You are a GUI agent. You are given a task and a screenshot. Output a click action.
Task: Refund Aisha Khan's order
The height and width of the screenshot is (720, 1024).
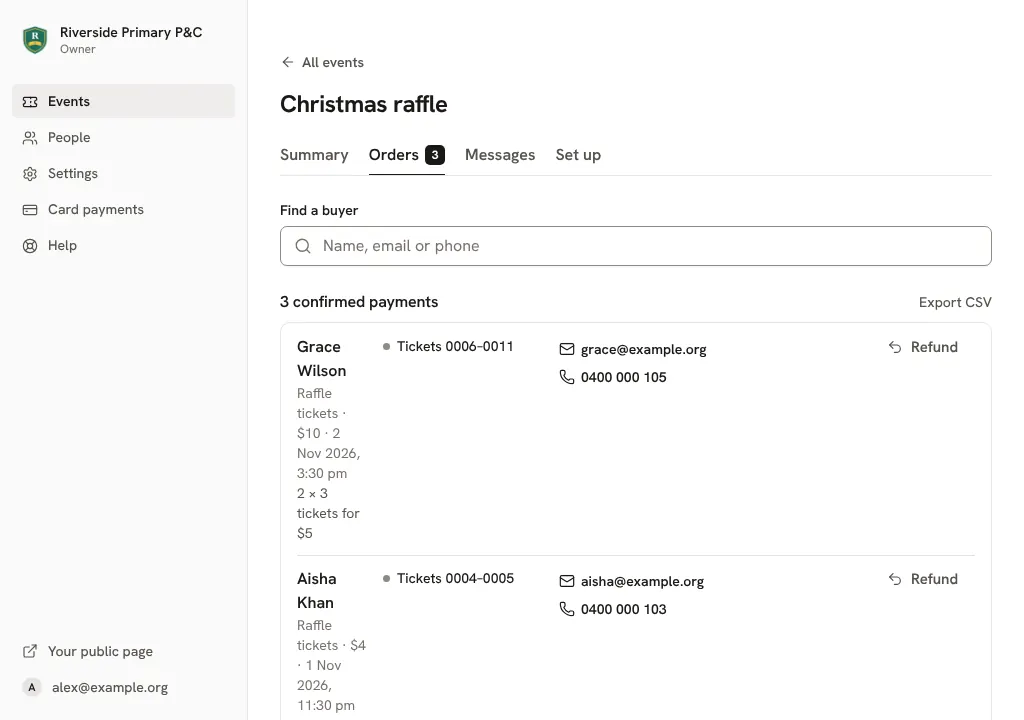[x=923, y=579]
